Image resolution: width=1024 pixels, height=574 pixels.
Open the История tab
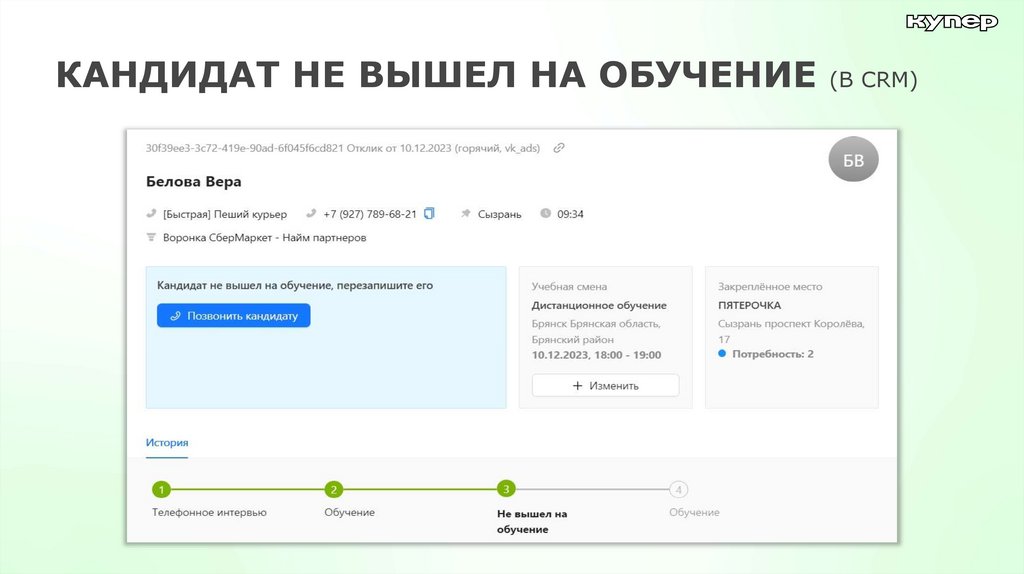point(167,443)
